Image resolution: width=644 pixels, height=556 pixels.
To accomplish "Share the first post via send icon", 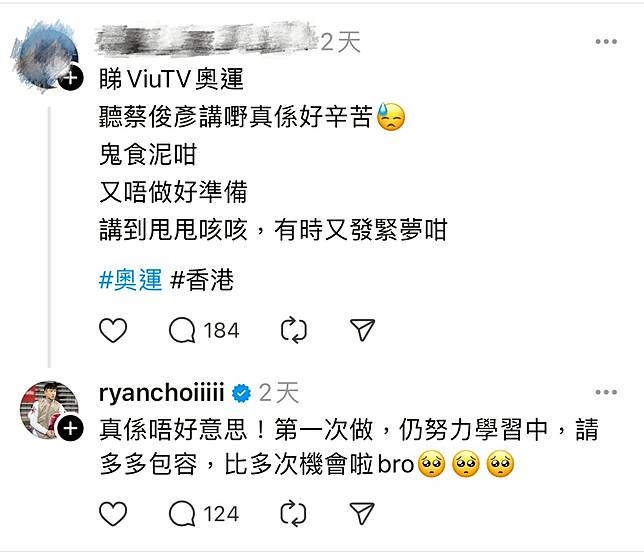I will click(x=362, y=330).
